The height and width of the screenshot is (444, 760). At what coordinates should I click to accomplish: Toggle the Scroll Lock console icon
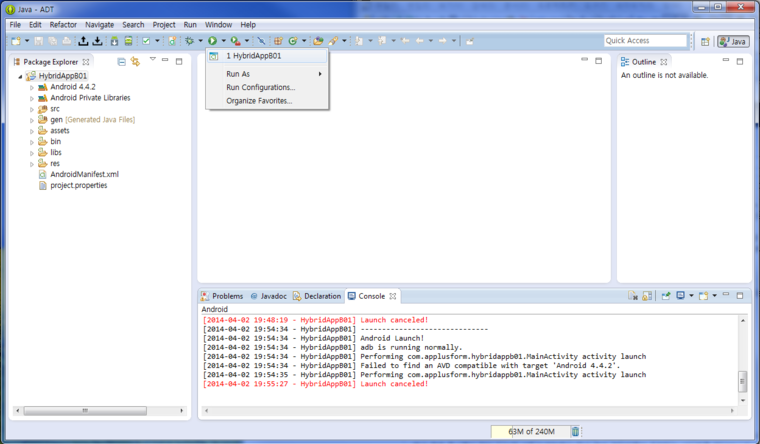click(647, 296)
